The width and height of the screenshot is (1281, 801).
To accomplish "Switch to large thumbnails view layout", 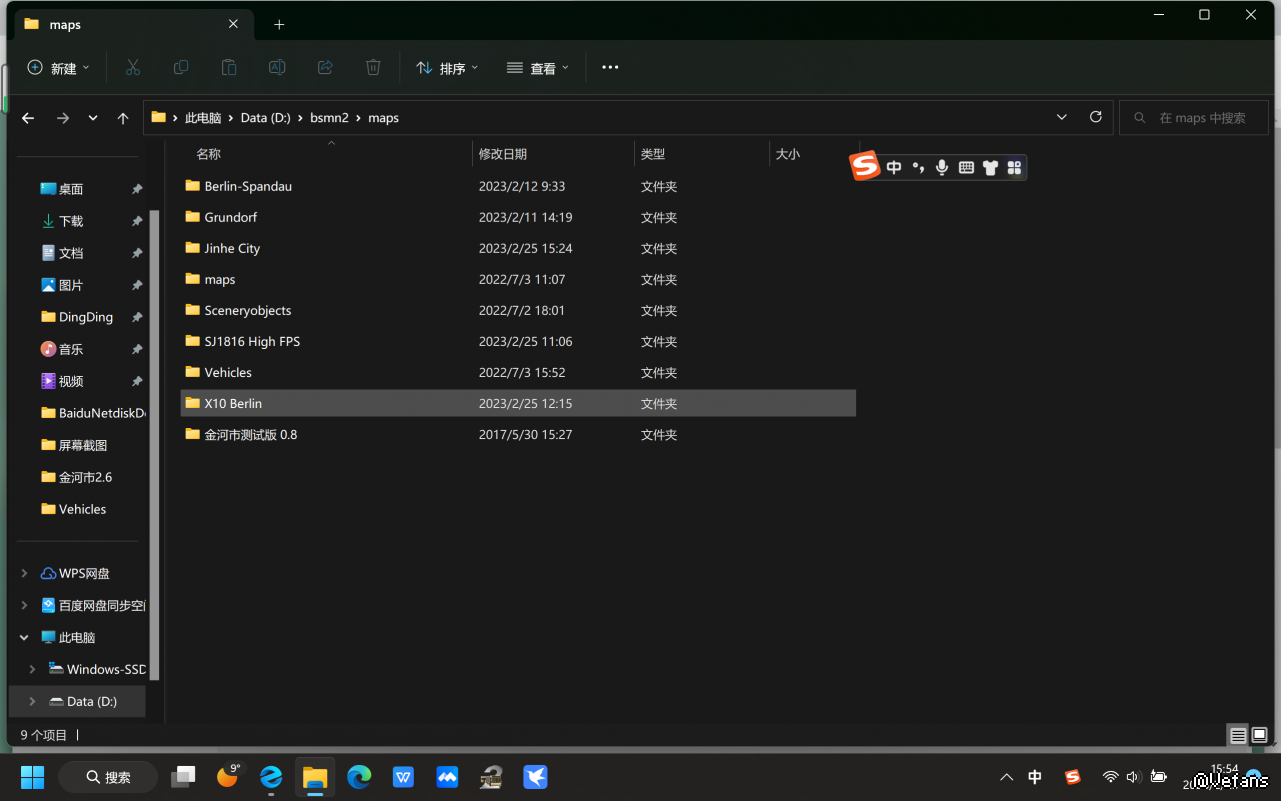I will pos(1260,736).
